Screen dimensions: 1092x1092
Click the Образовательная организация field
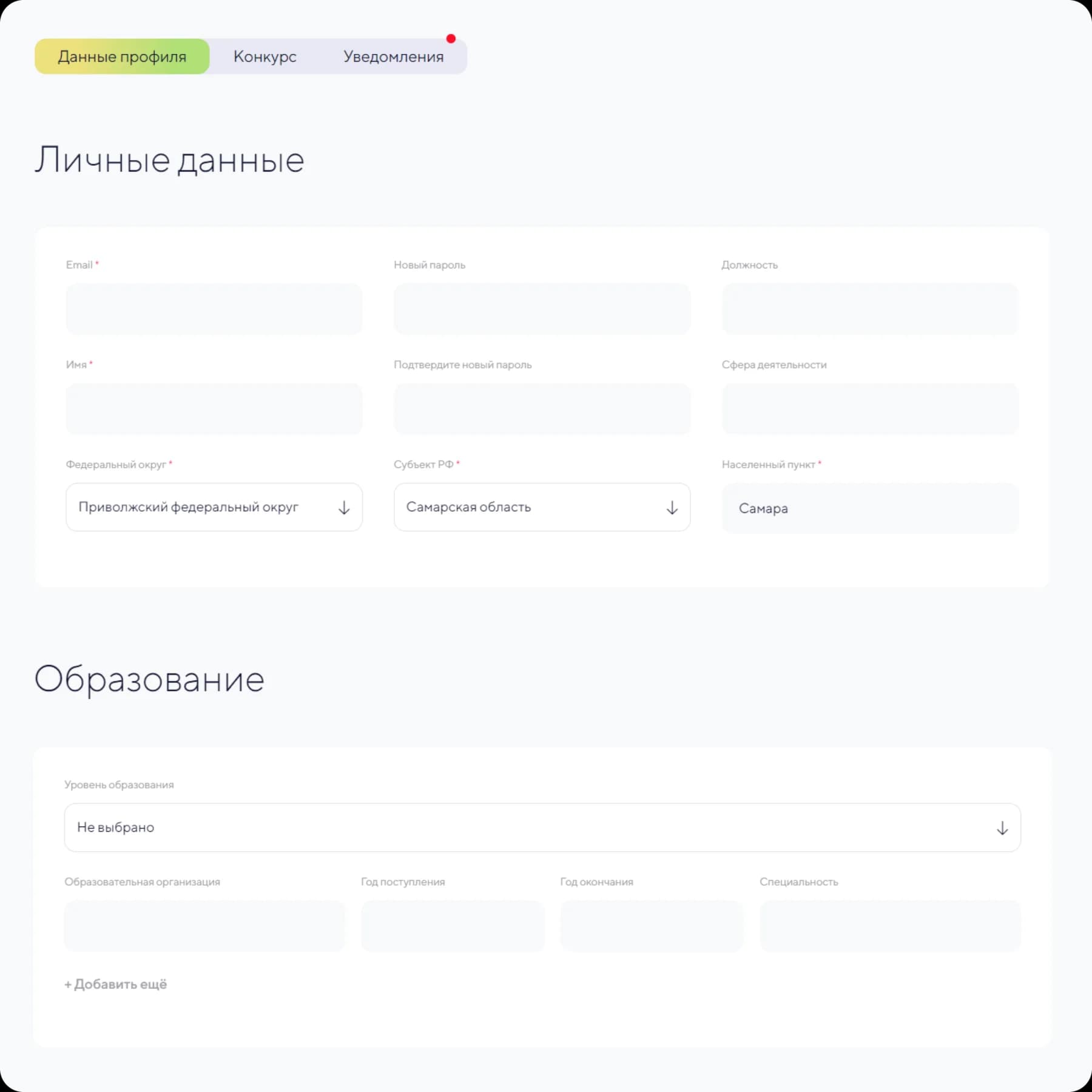[204, 926]
